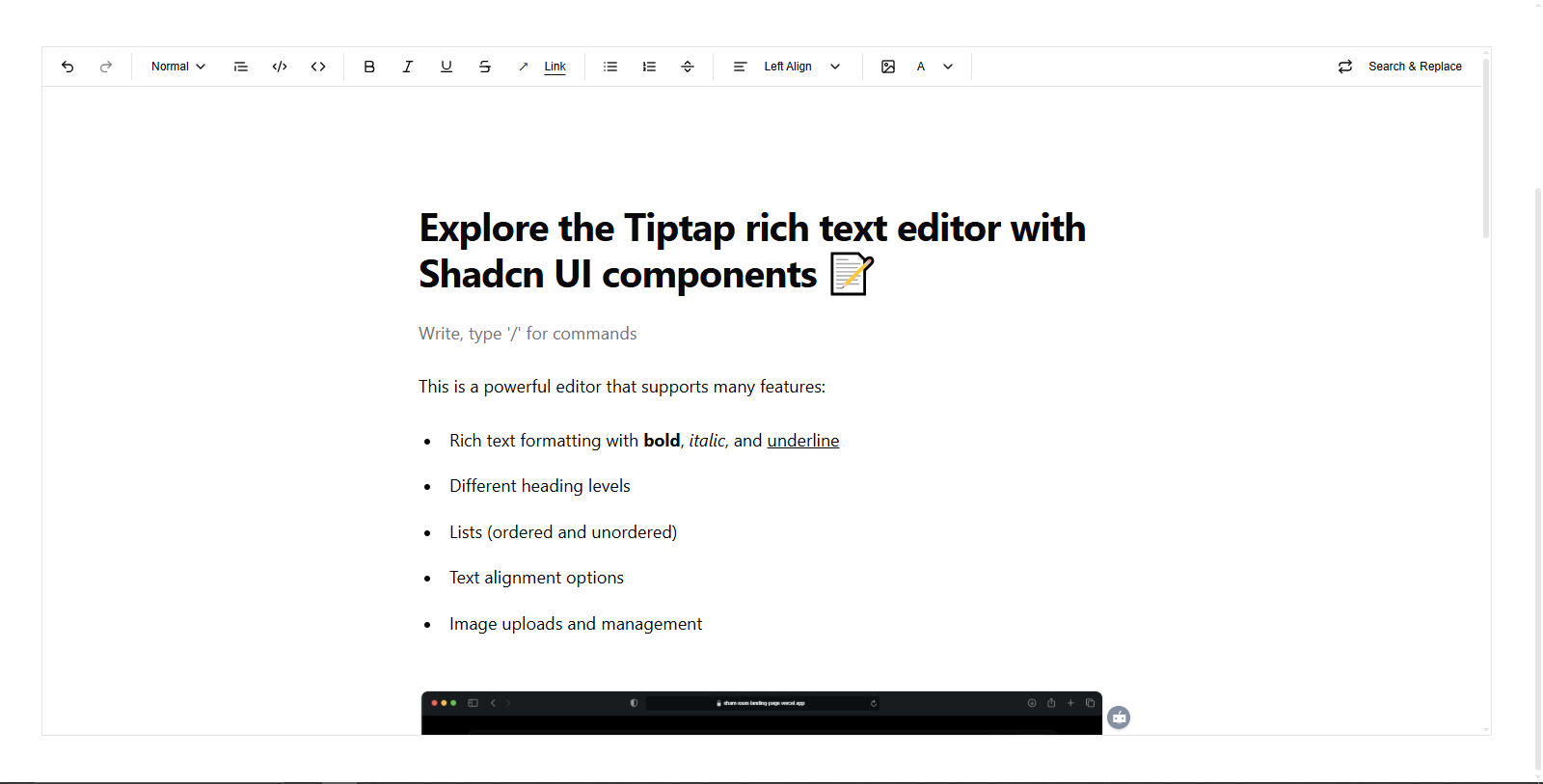Click the paragraph 'This is a powerful editor'

(x=622, y=387)
